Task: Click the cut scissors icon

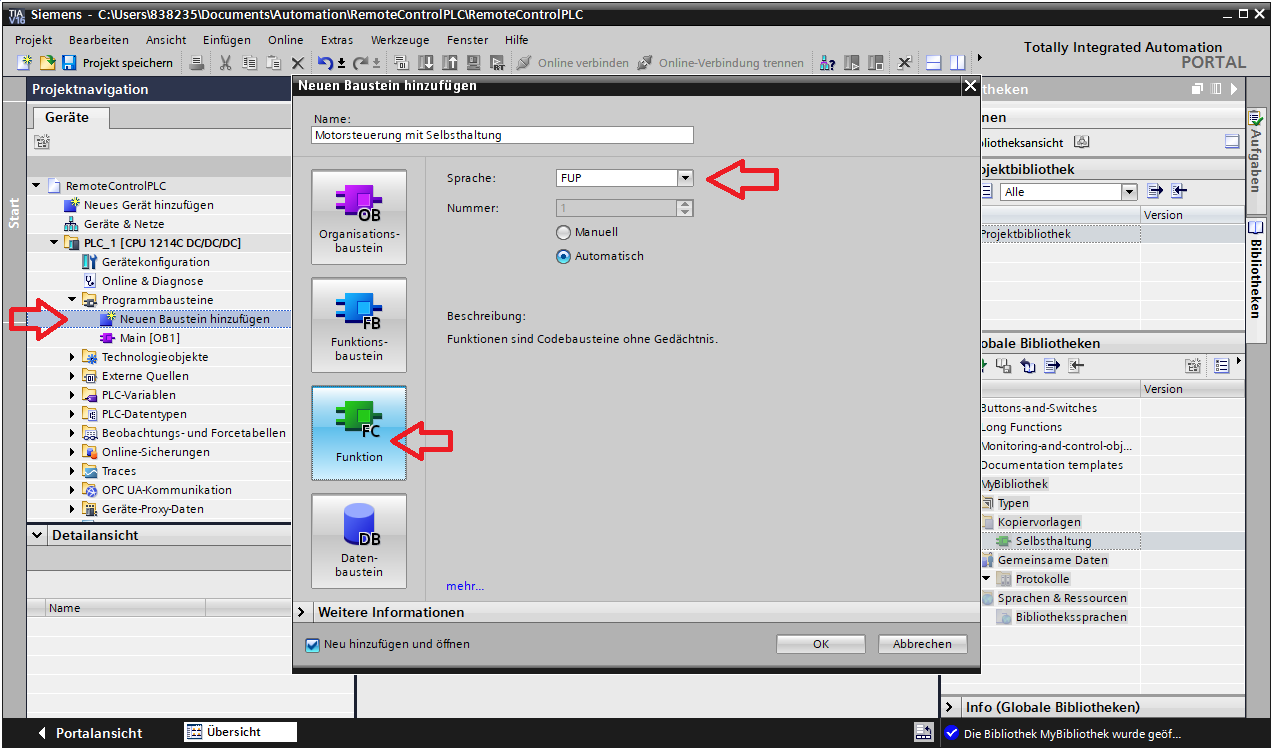Action: tap(225, 63)
